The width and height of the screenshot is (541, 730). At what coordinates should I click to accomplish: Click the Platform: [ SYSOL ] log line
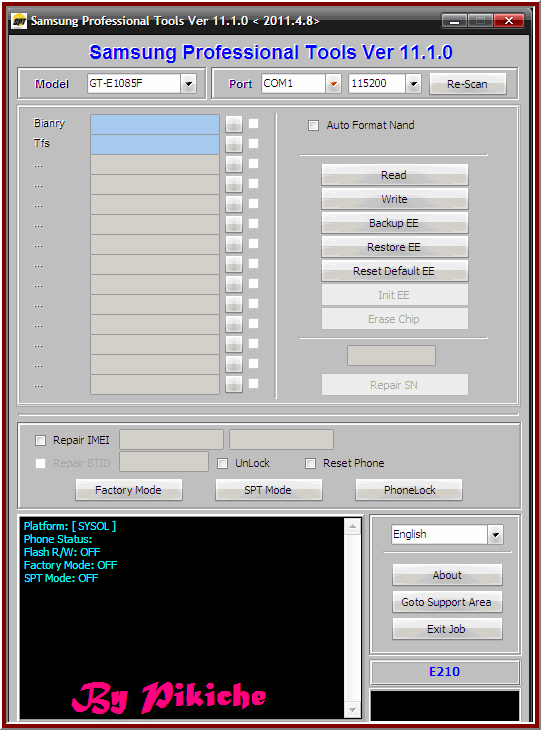70,526
